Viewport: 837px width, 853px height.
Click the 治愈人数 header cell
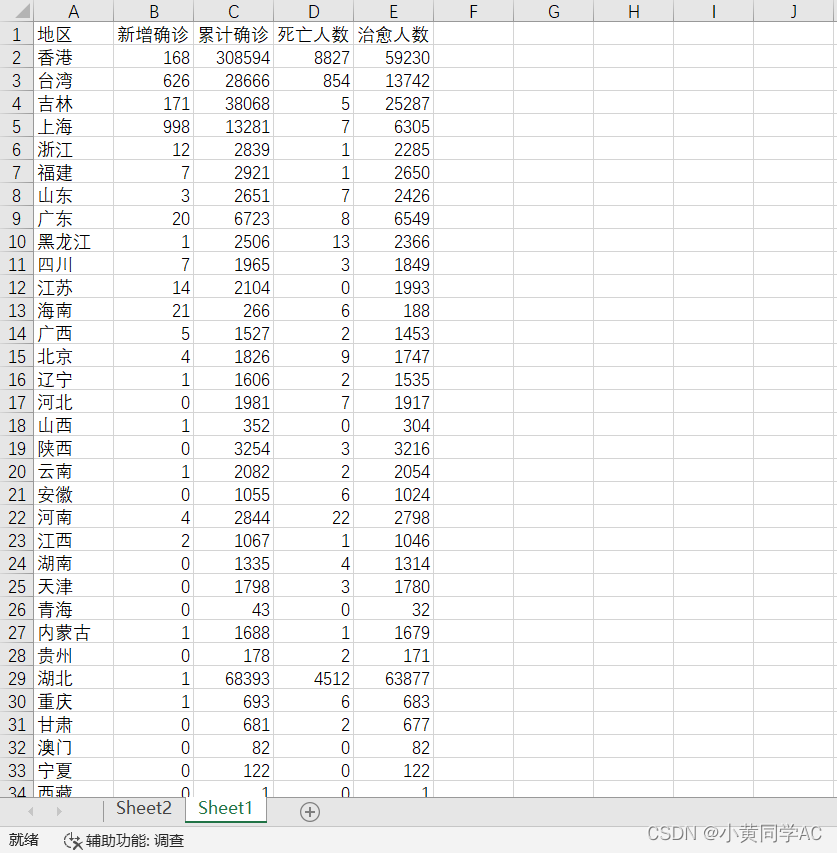coord(393,34)
